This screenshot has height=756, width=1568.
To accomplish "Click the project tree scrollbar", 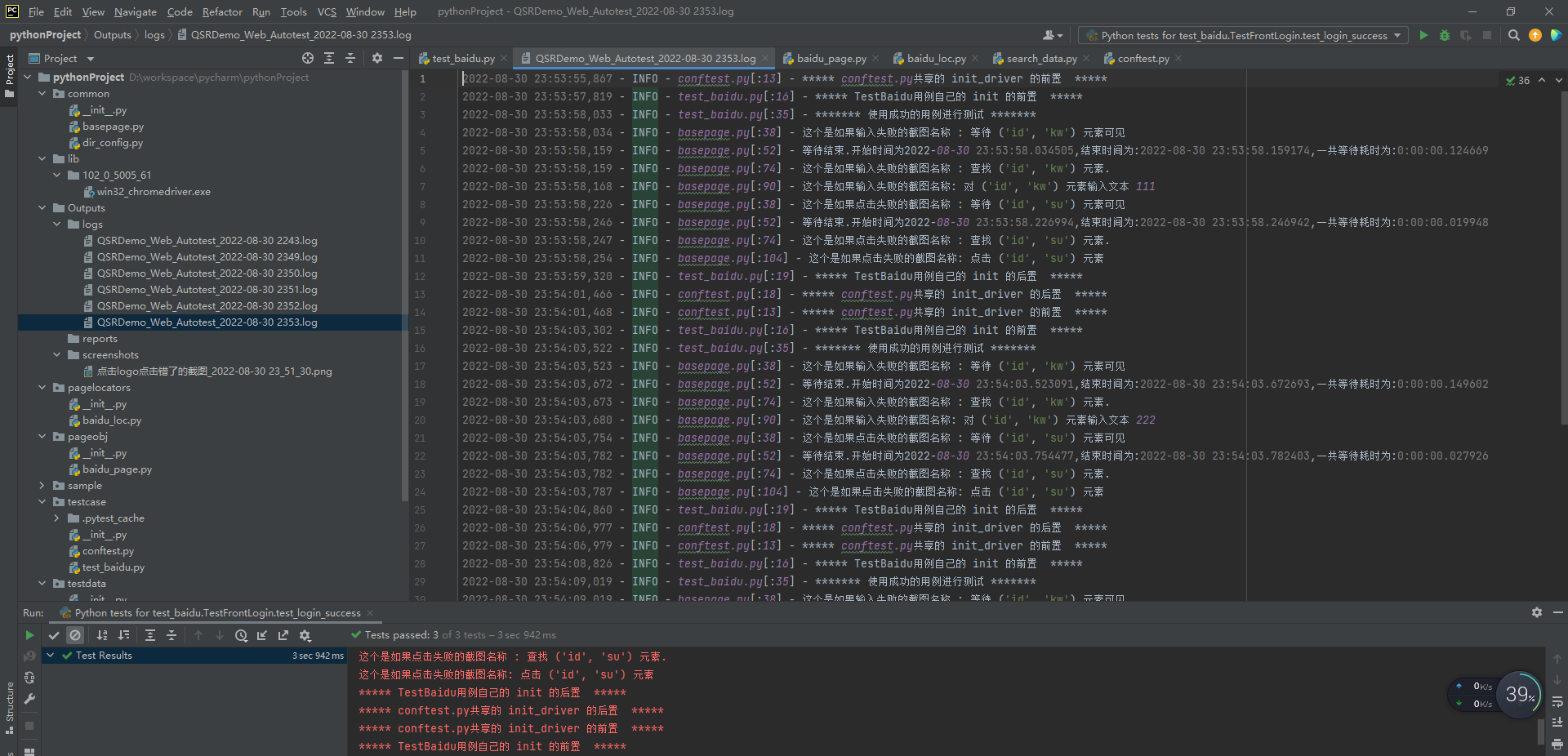I will [405, 286].
